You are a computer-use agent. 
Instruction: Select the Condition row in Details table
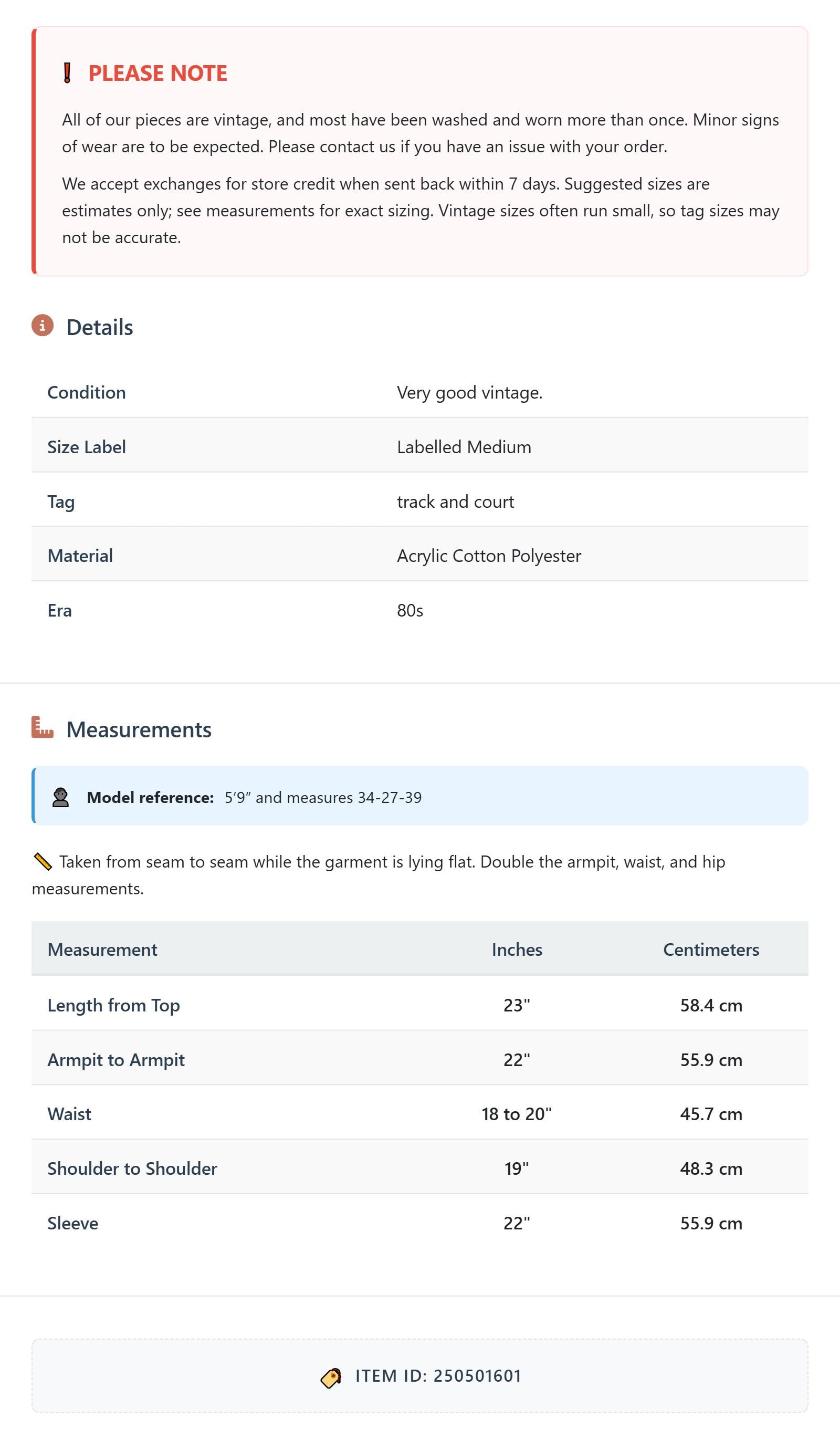420,392
